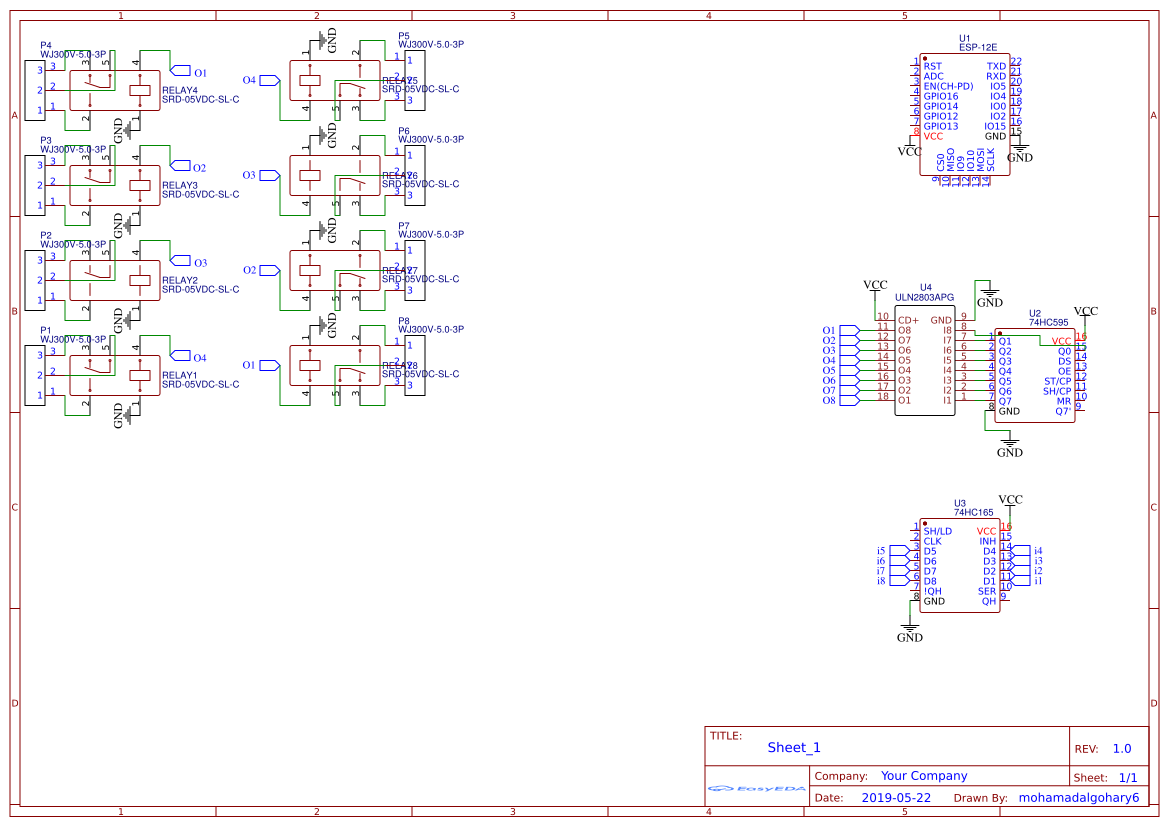Select the ESP-12E module U1
This screenshot has width=1169, height=827.
coord(964,116)
